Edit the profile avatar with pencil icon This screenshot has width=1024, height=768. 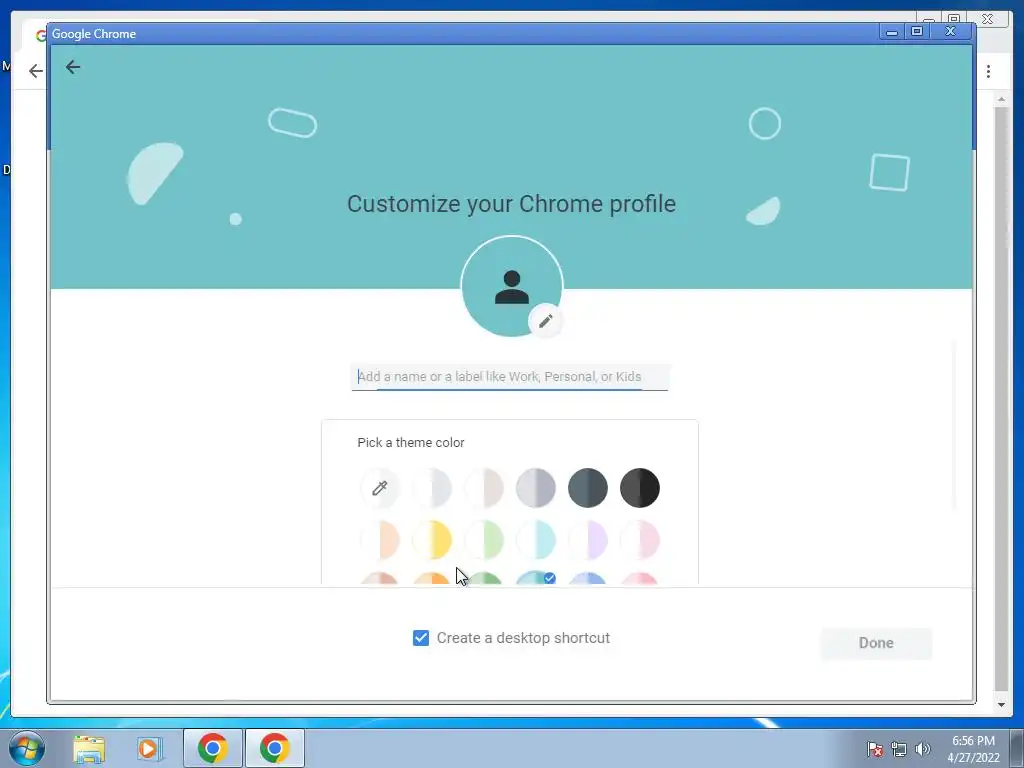point(545,321)
